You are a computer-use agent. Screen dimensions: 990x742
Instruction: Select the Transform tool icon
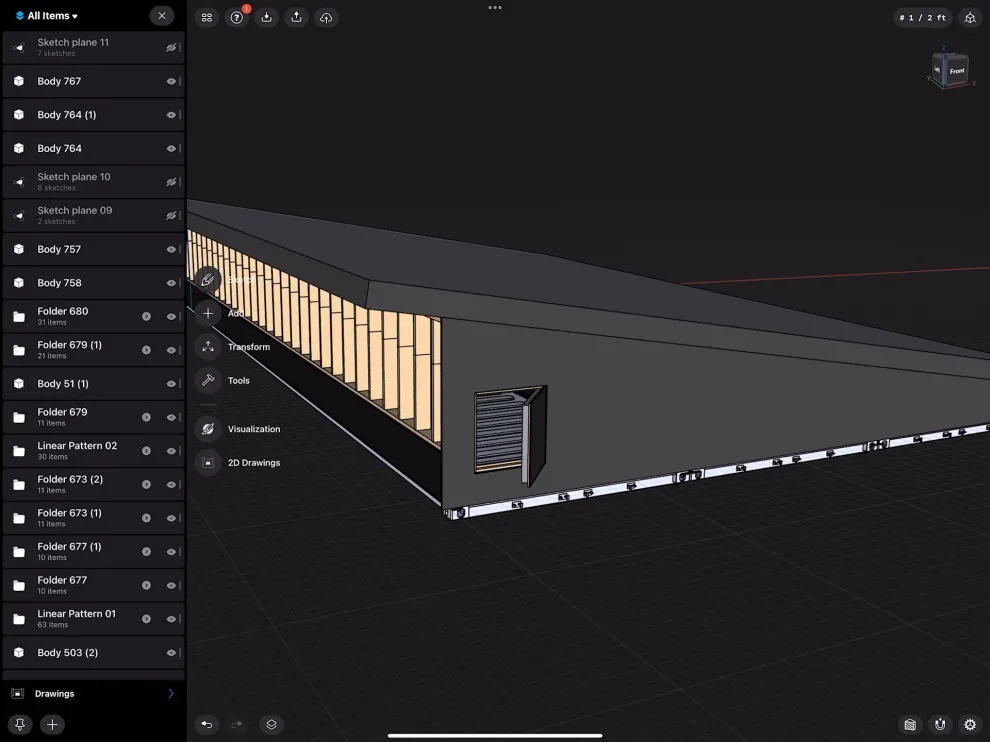pos(208,347)
